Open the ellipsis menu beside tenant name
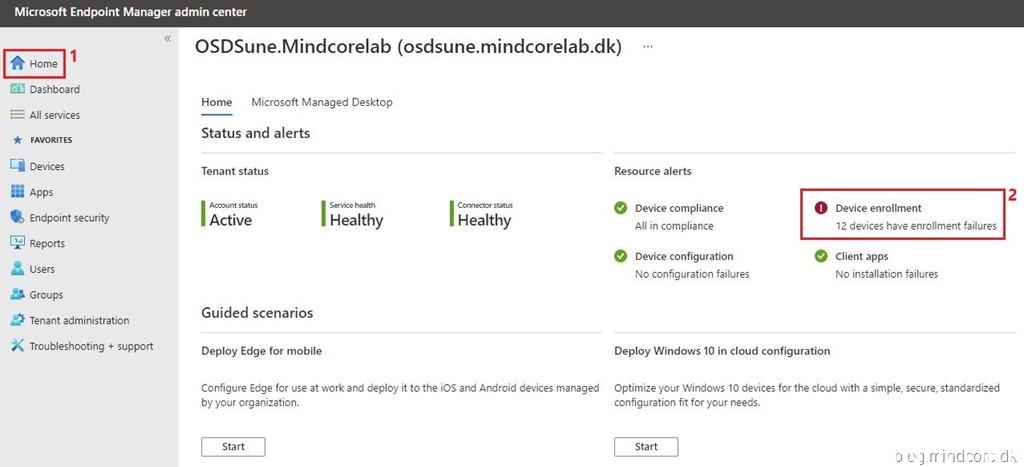The image size is (1024, 467). click(648, 47)
